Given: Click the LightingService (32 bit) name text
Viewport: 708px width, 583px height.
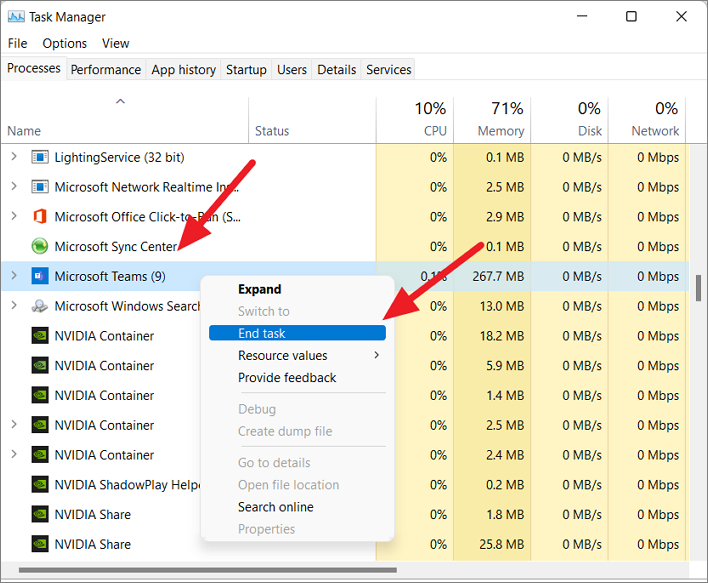Looking at the screenshot, I should [x=119, y=157].
